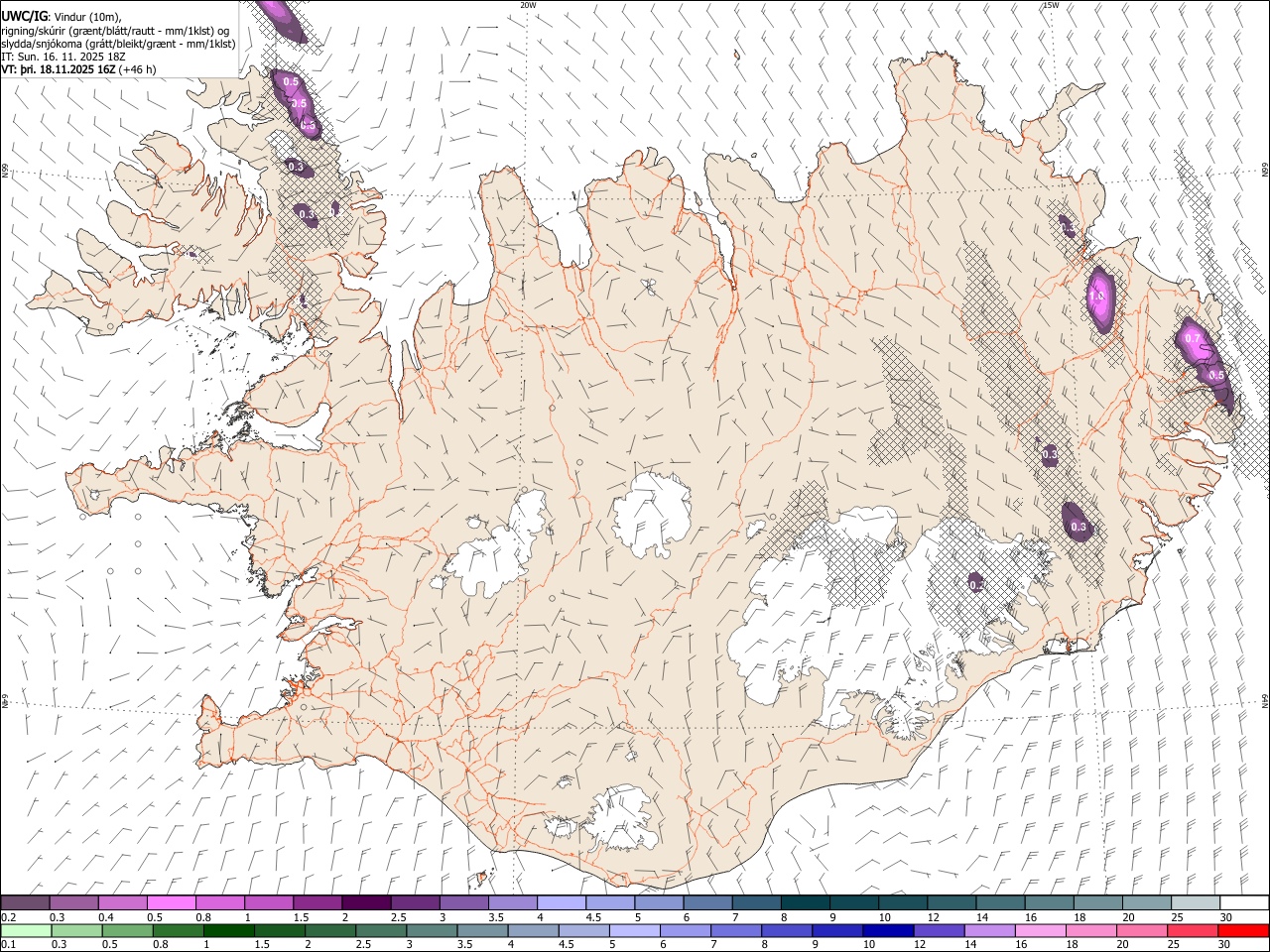Screen dimensions: 1270x952
Task: Click the 0.1 label of the lower color scale
Action: [x=7, y=944]
